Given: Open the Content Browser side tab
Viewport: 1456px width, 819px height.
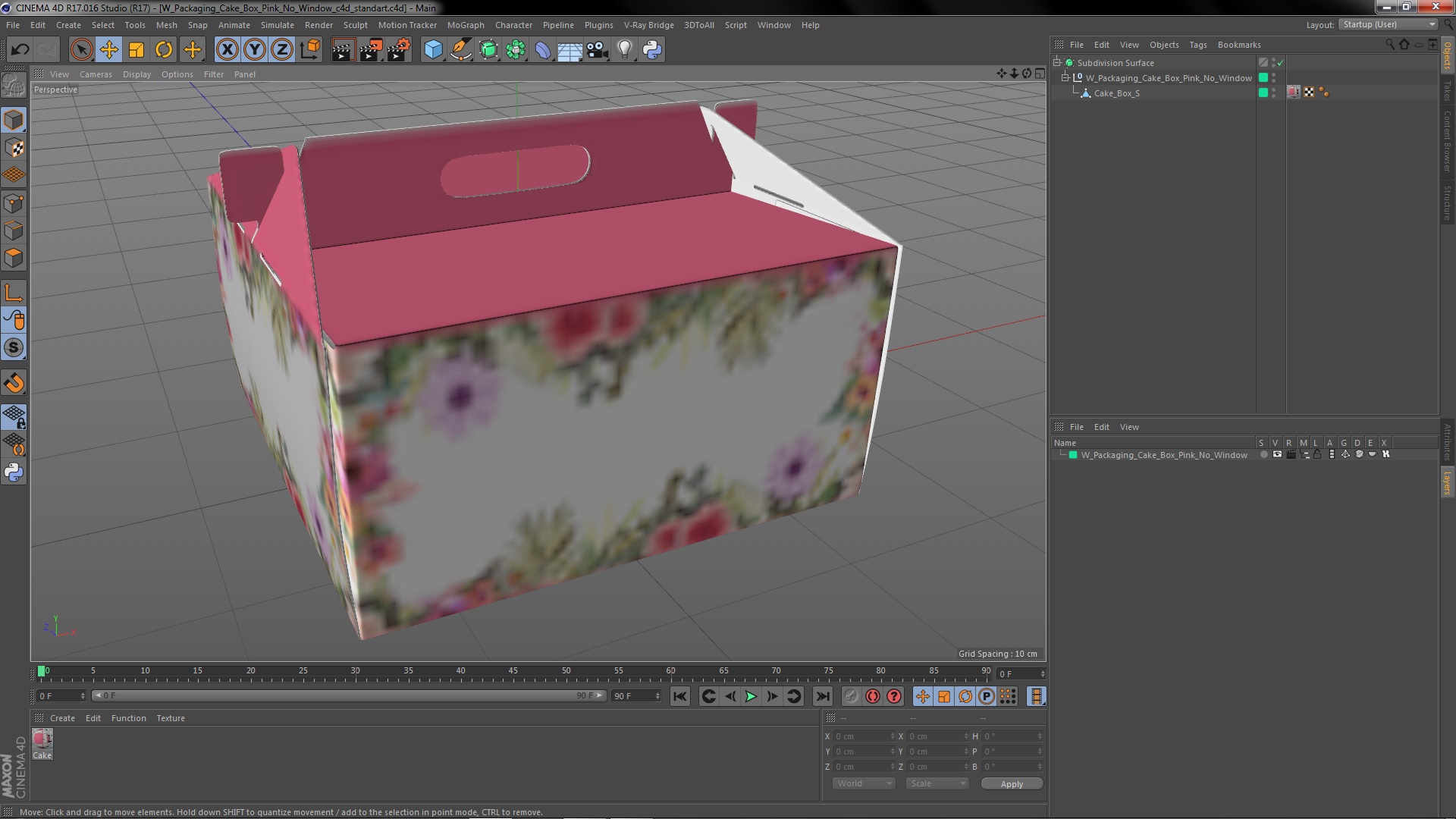Looking at the screenshot, I should coord(1447,141).
